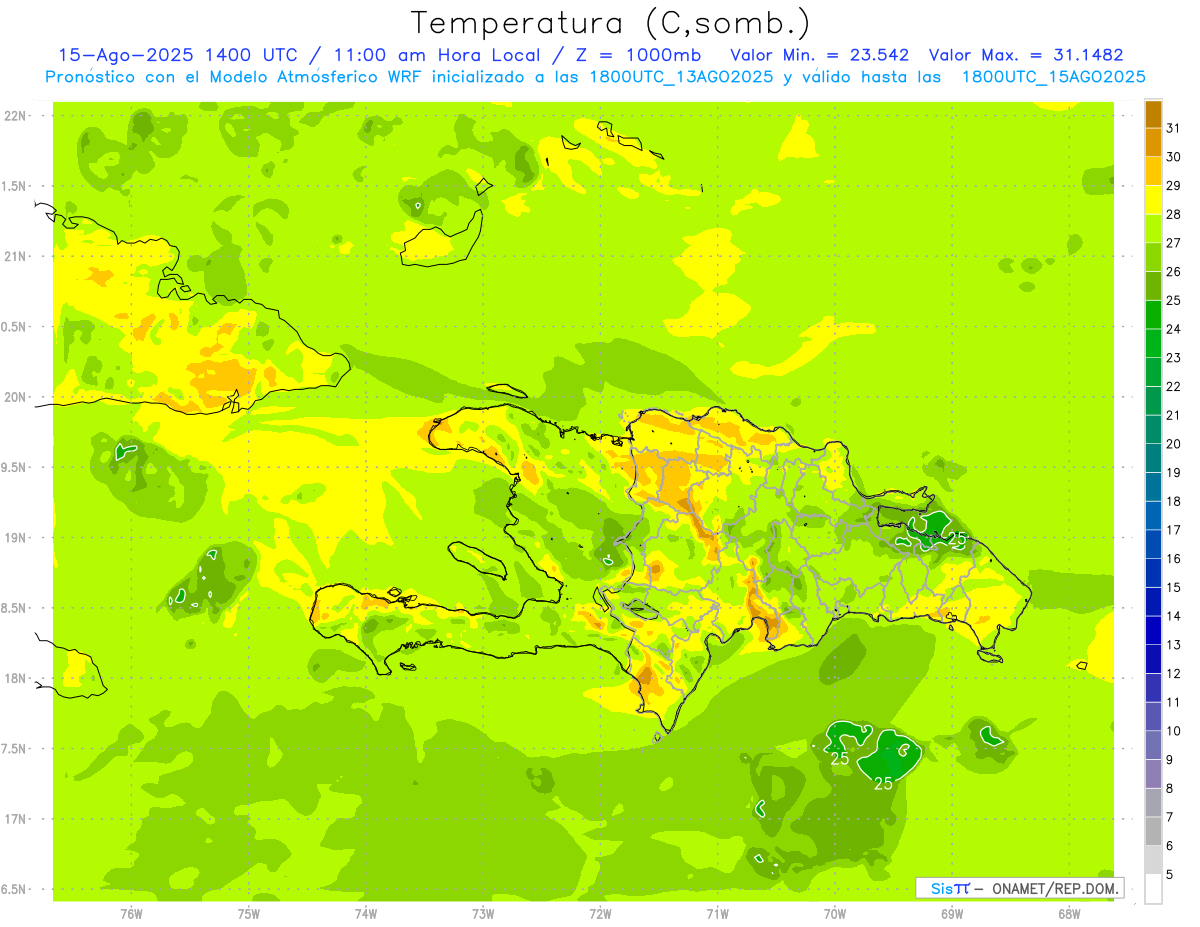Click the colorbar segment between 29 and 30

pyautogui.click(x=1153, y=171)
